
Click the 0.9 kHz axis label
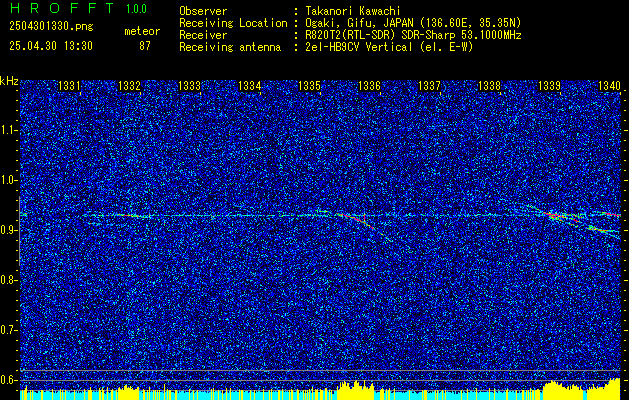tap(9, 230)
